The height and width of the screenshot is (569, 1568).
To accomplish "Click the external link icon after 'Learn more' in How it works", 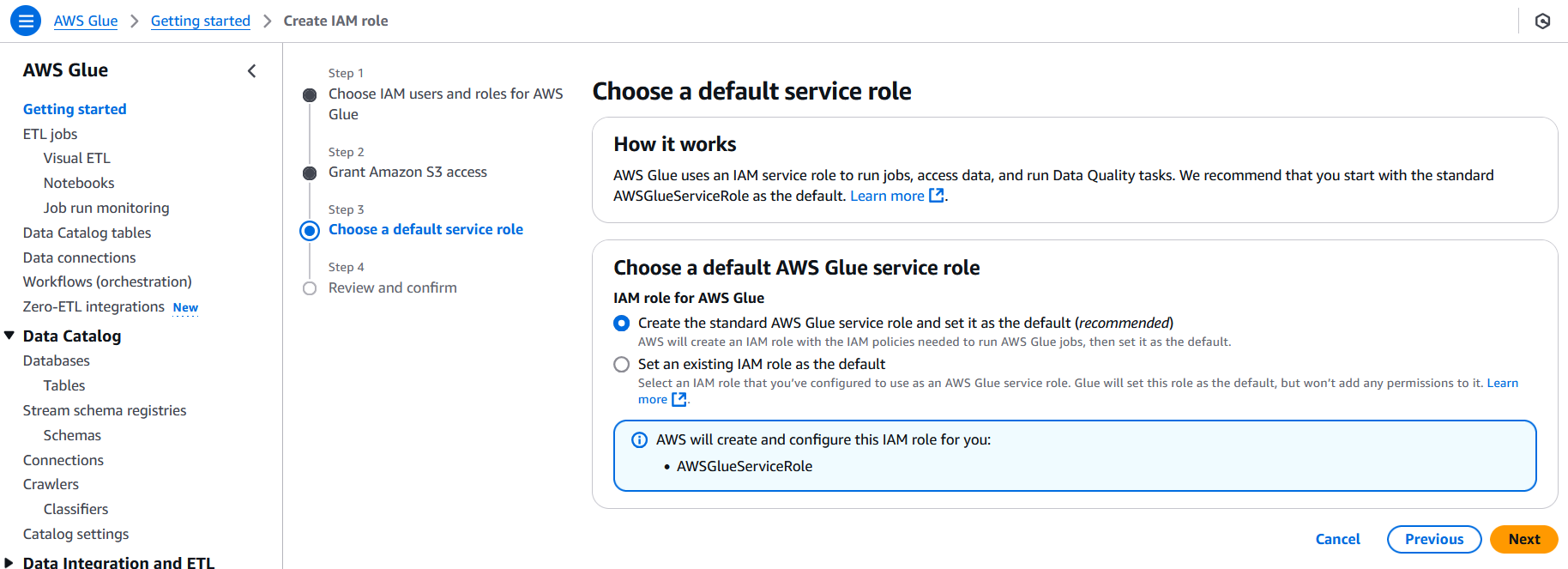I will tap(937, 196).
